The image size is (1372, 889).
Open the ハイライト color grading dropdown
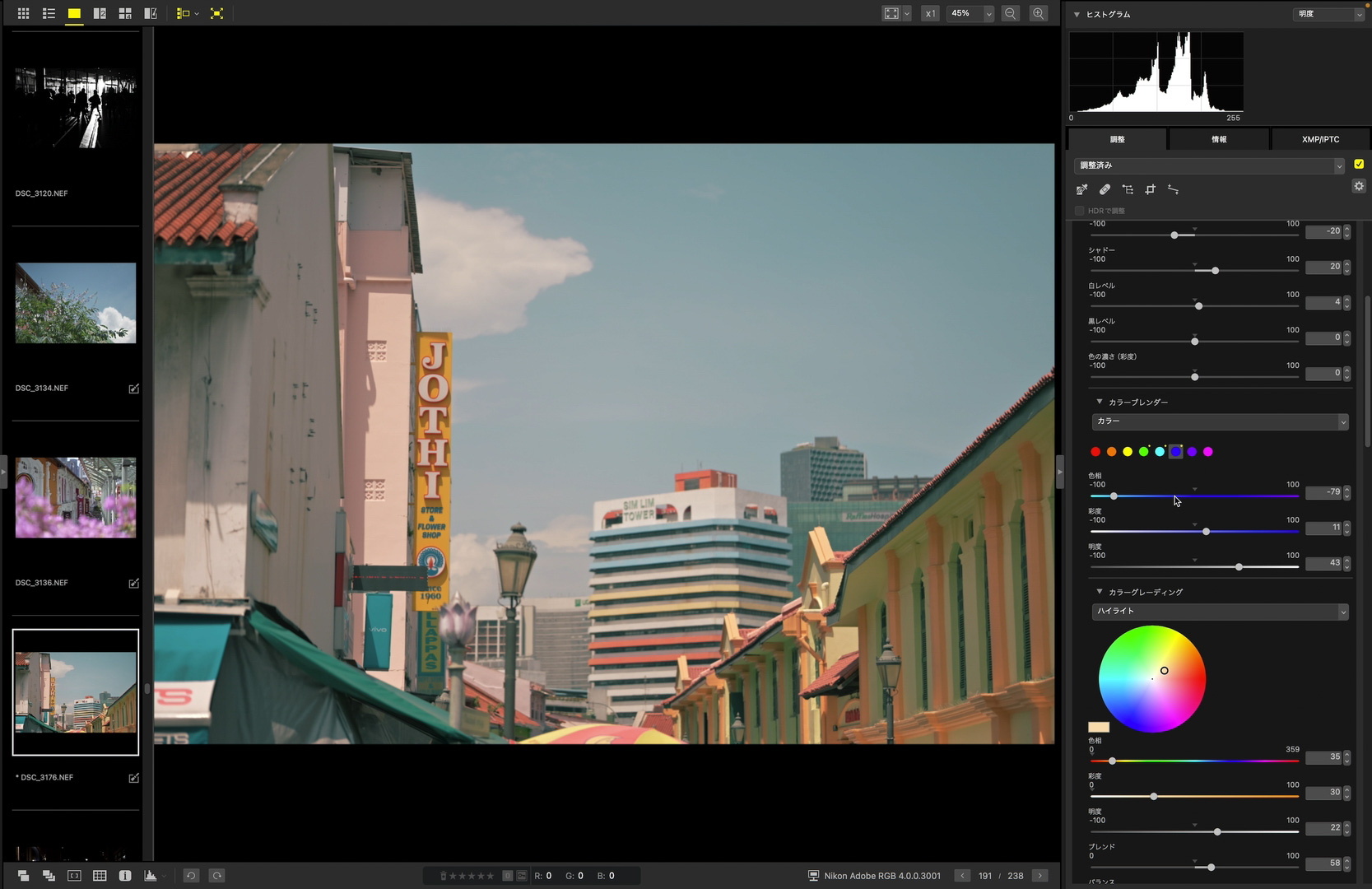pos(1220,611)
